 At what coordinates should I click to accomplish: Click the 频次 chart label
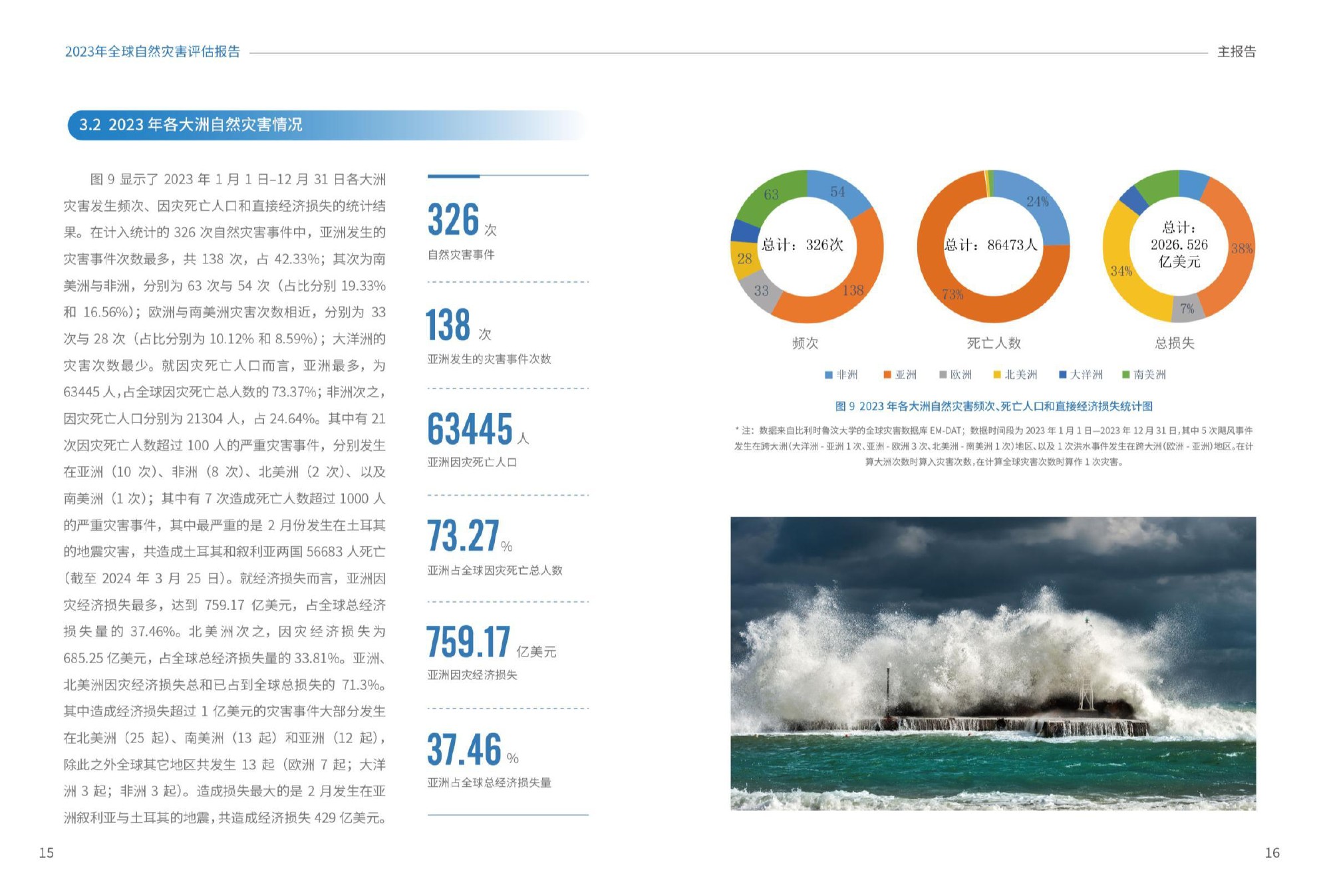coord(805,343)
